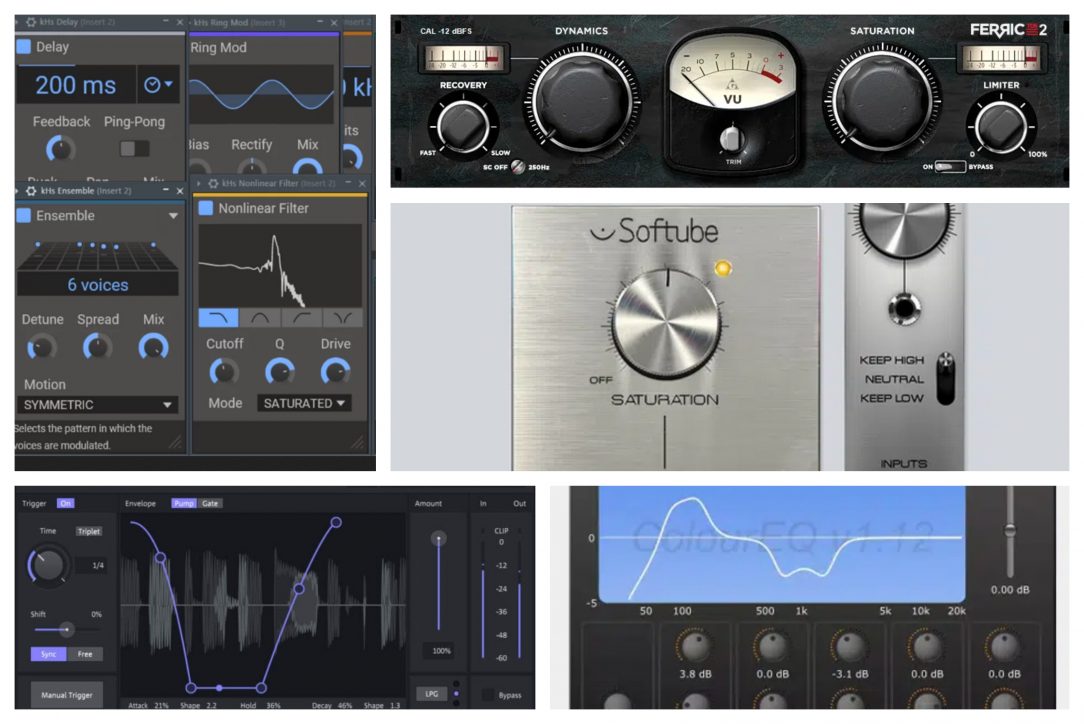1084x724 pixels.
Task: Toggle the Ping-Pong switch in Delay
Action: point(134,148)
